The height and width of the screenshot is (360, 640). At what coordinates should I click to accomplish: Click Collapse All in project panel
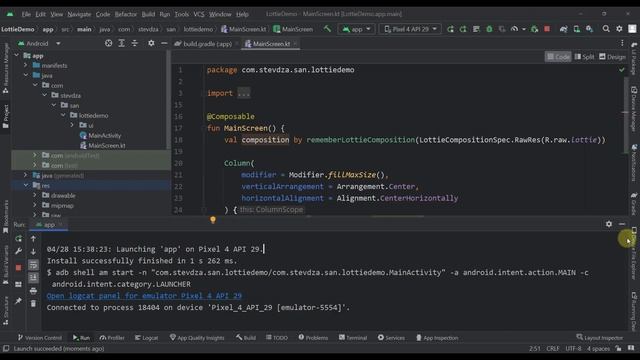click(135, 43)
